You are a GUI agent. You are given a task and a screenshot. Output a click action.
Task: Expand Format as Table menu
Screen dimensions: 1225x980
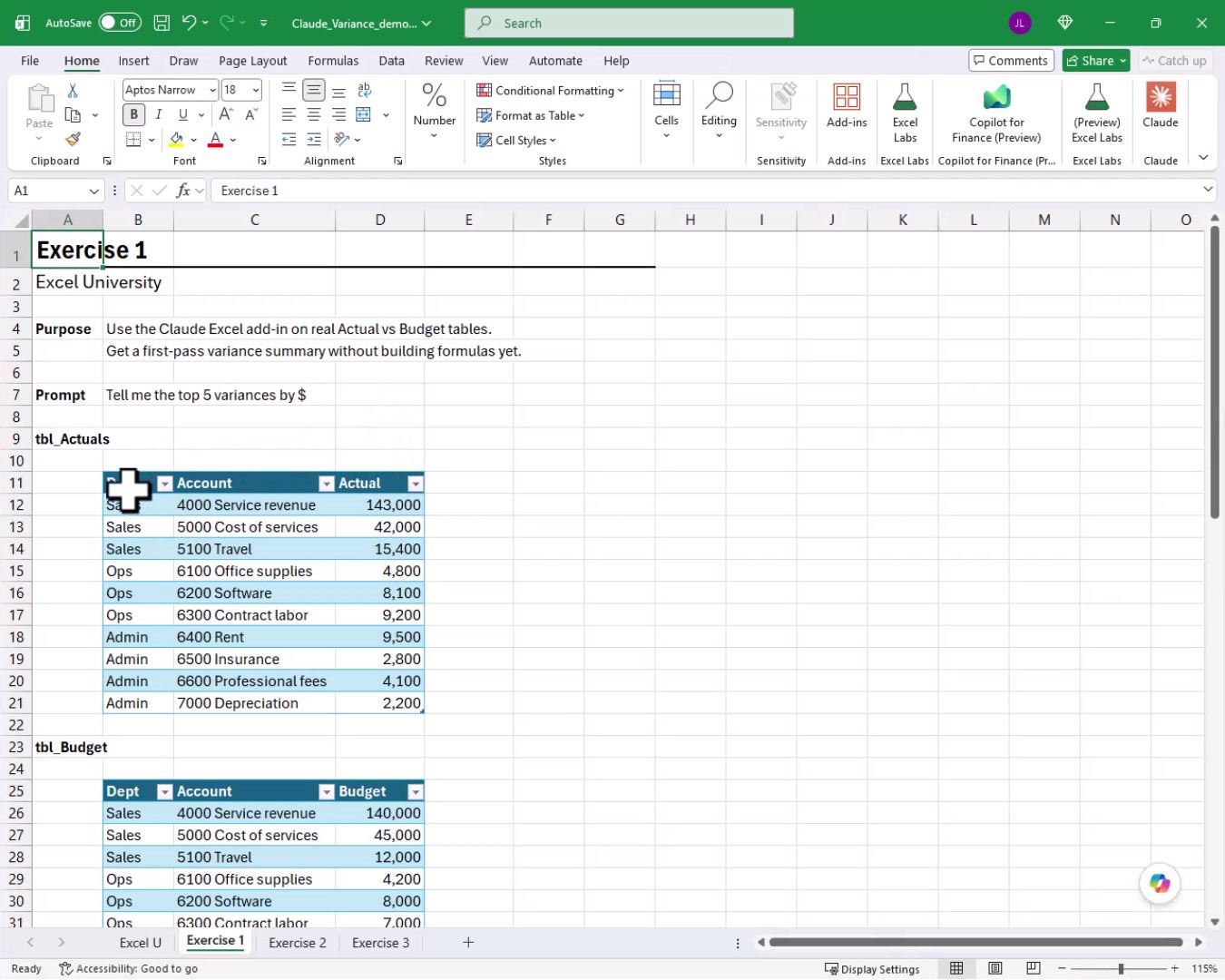coord(530,115)
